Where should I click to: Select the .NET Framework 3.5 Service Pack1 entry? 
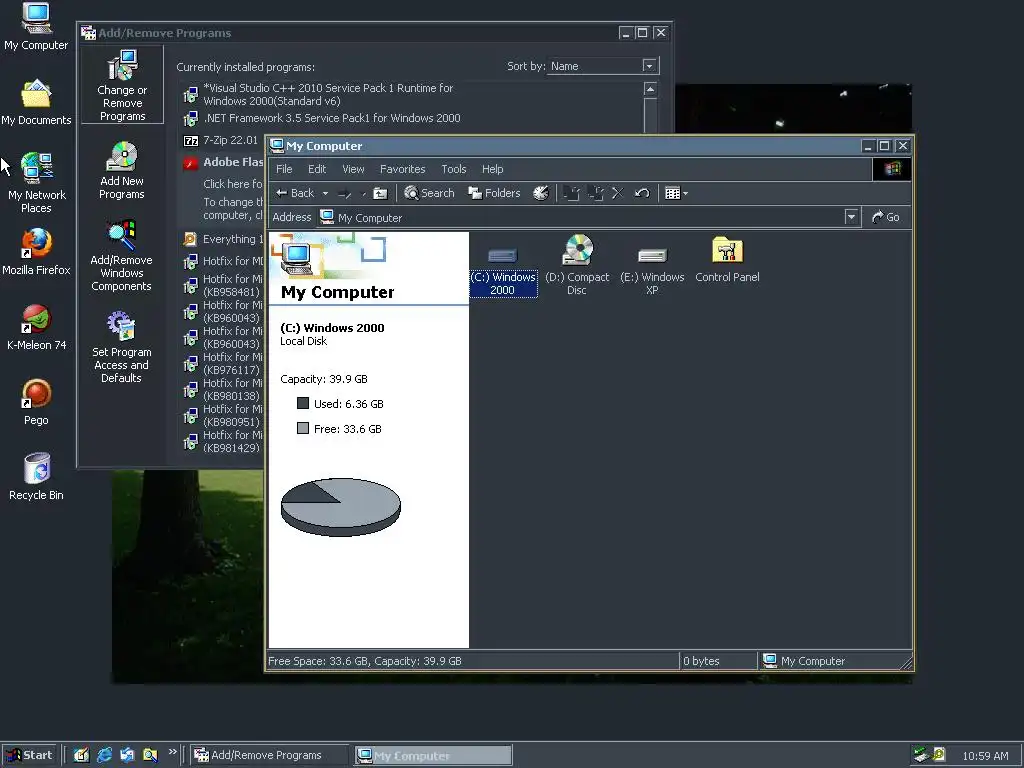pos(322,118)
